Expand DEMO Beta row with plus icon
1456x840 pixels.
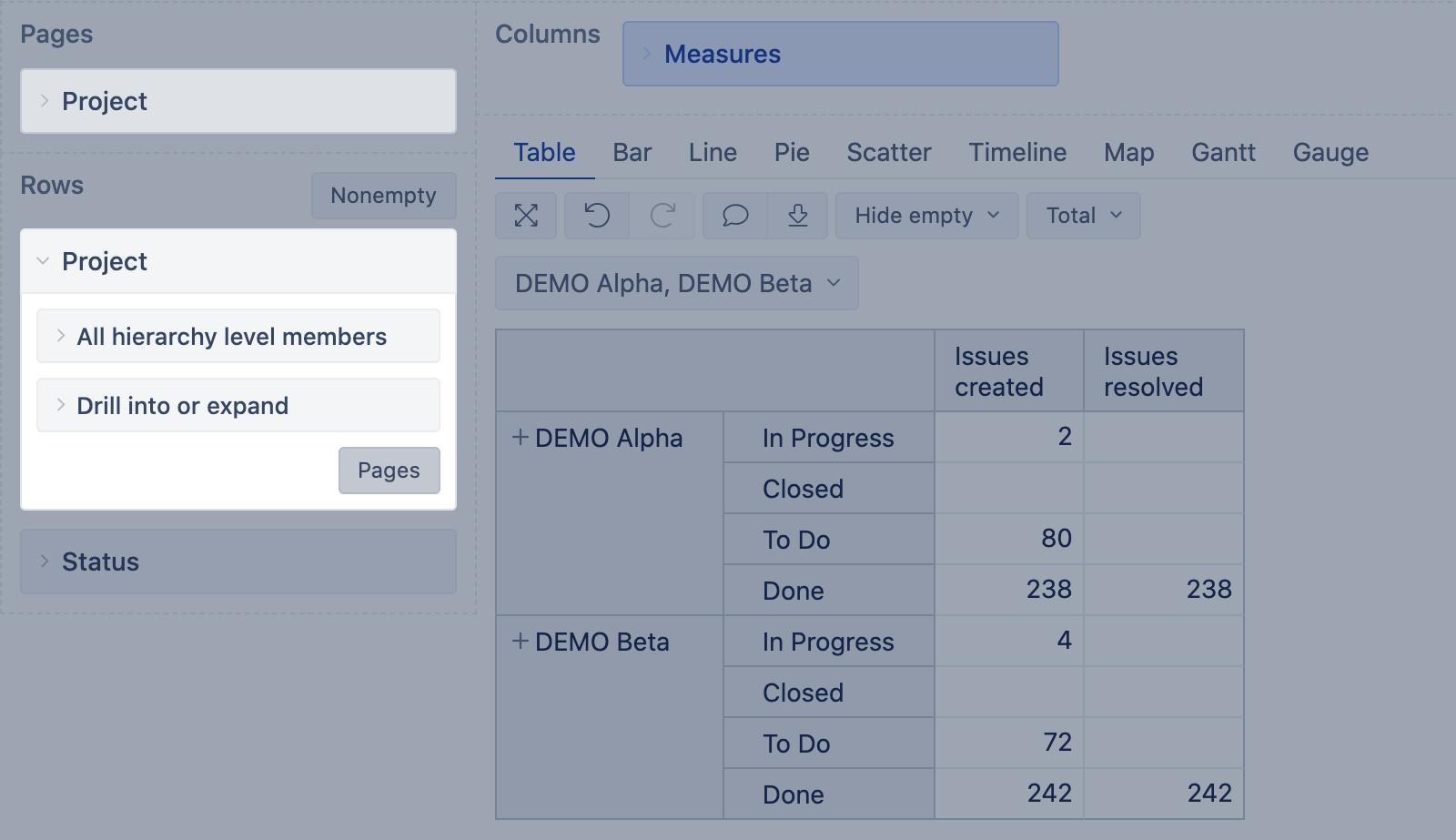pos(520,642)
